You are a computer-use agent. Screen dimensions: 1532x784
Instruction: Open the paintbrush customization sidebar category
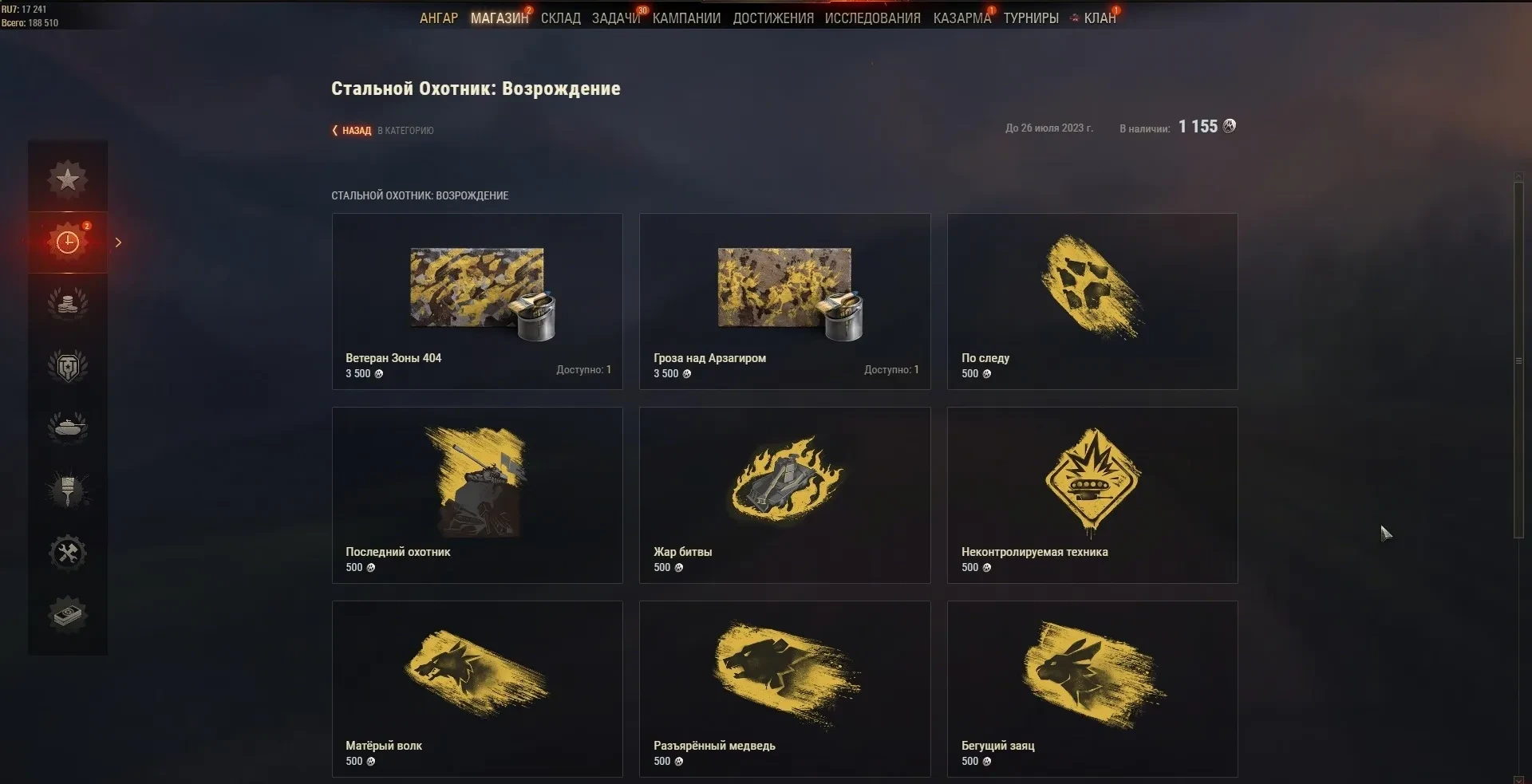pyautogui.click(x=68, y=490)
